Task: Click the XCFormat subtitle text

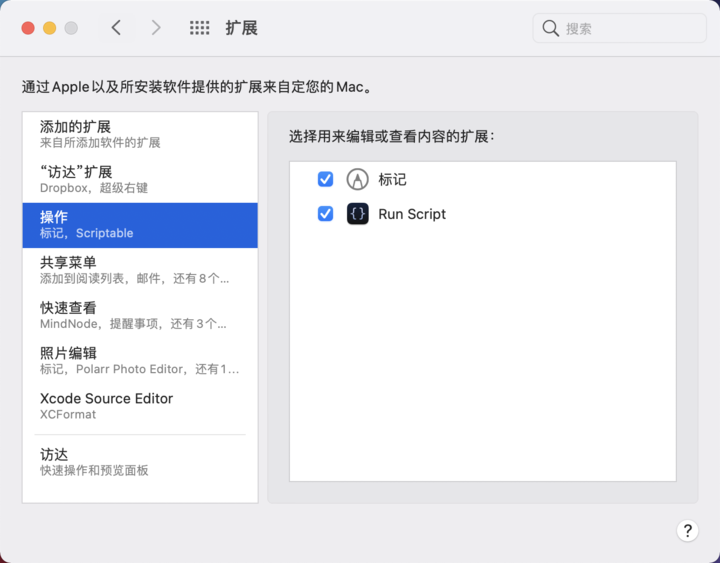Action: (68, 415)
